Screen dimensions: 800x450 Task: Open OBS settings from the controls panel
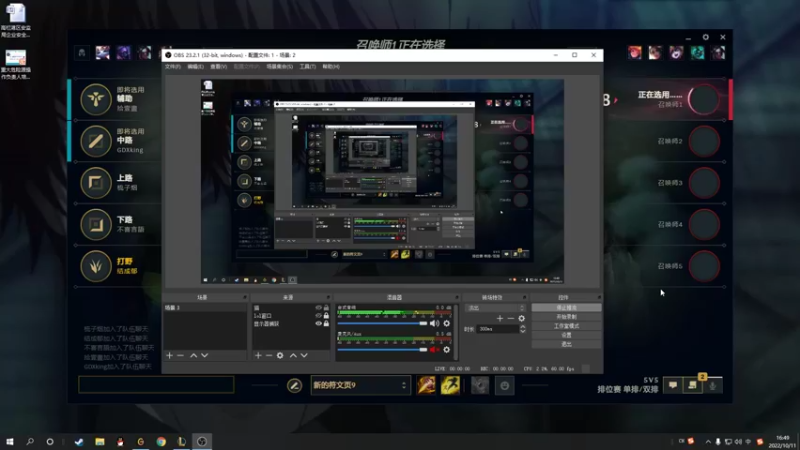566,335
